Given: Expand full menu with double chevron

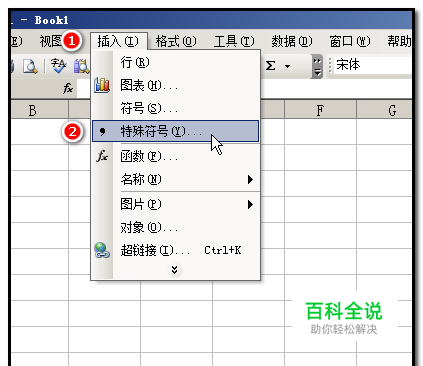Looking at the screenshot, I should click(174, 270).
